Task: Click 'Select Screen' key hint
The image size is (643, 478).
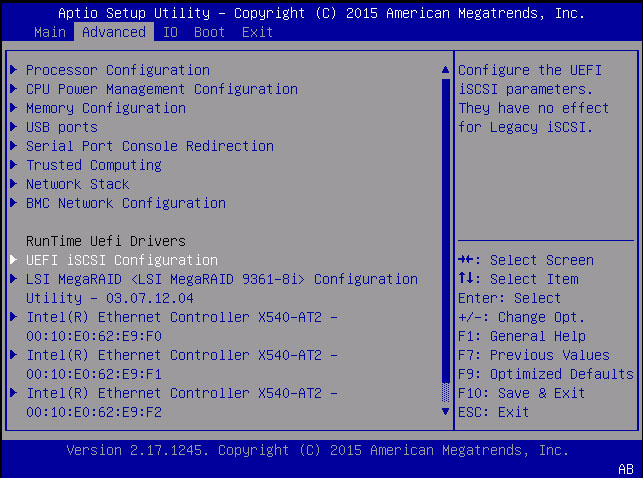Action: (526, 260)
